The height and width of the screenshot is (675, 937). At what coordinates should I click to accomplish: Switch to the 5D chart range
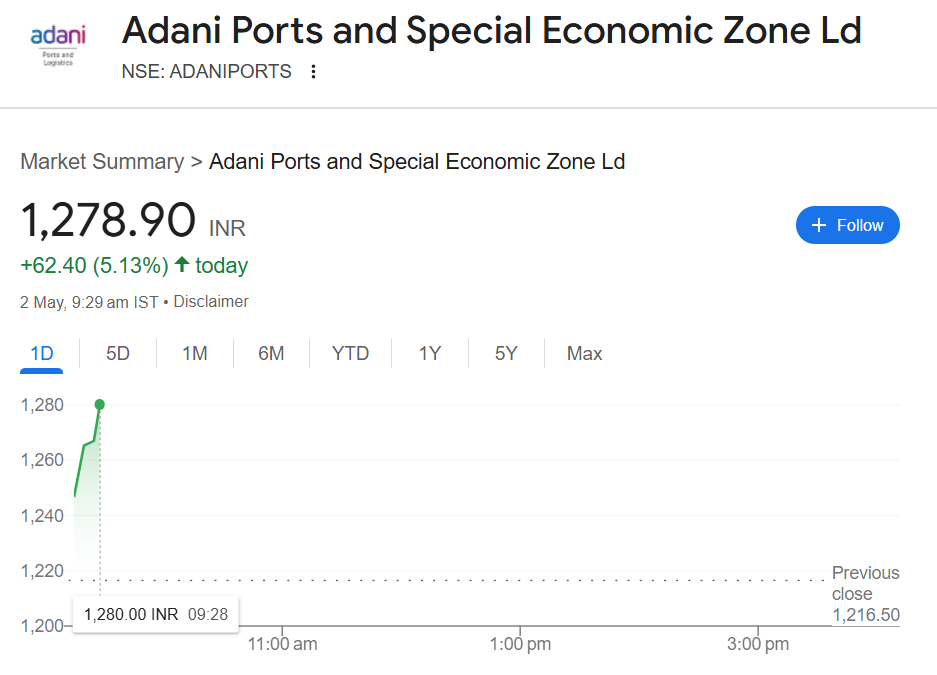point(118,354)
